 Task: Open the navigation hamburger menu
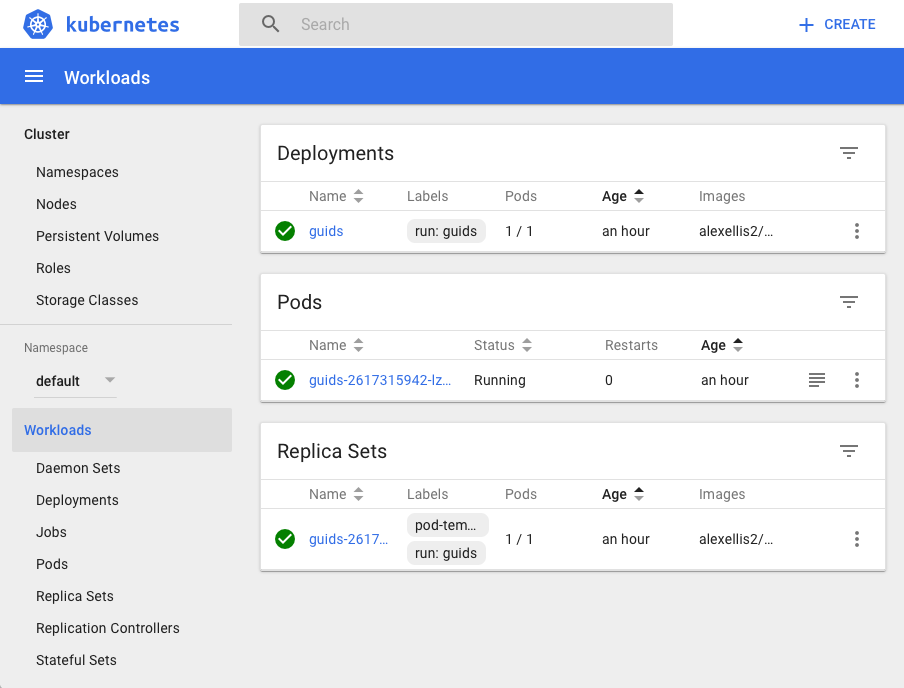coord(33,77)
